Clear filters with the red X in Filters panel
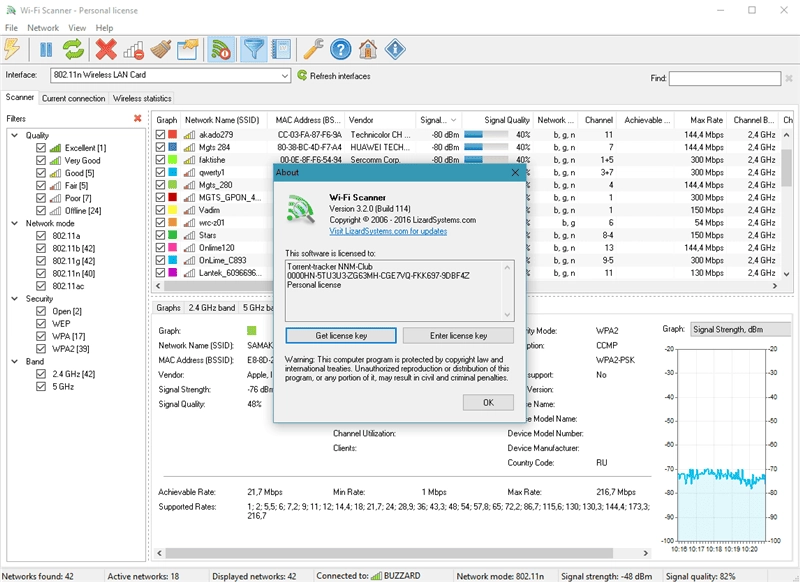Image resolution: width=800 pixels, height=582 pixels. (137, 118)
